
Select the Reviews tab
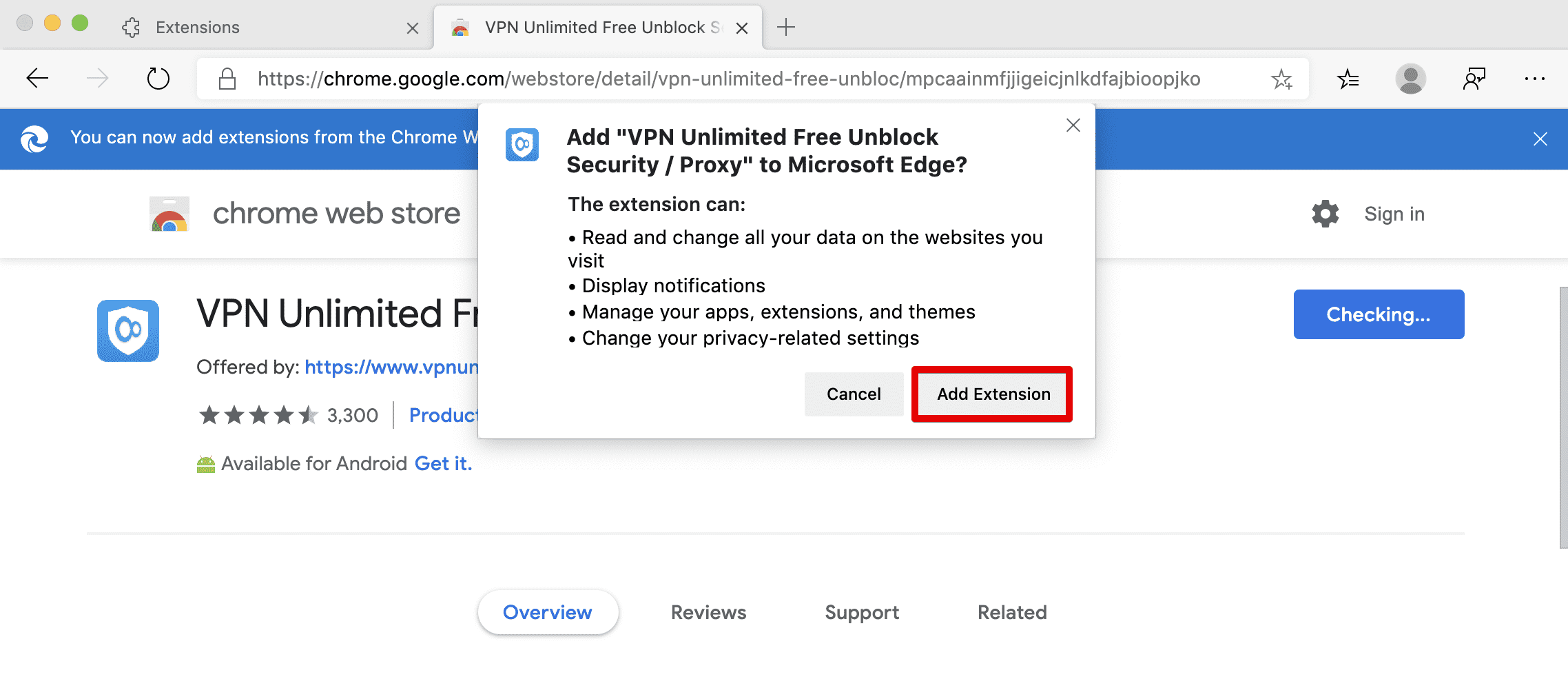(708, 612)
